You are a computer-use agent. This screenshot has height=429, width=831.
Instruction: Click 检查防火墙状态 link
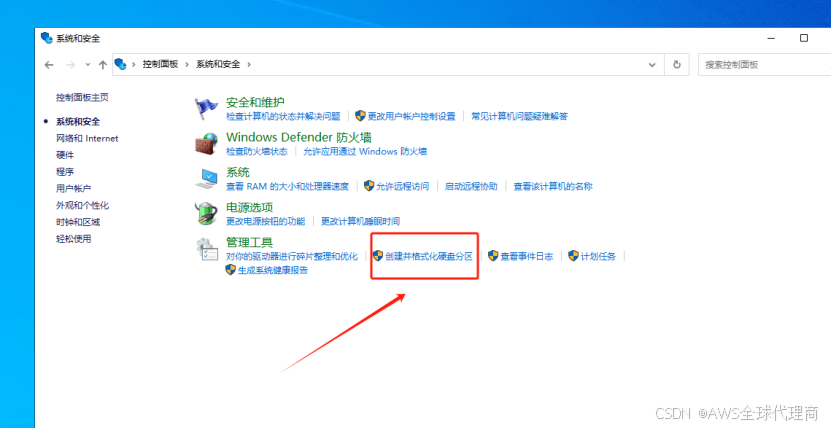tap(257, 152)
